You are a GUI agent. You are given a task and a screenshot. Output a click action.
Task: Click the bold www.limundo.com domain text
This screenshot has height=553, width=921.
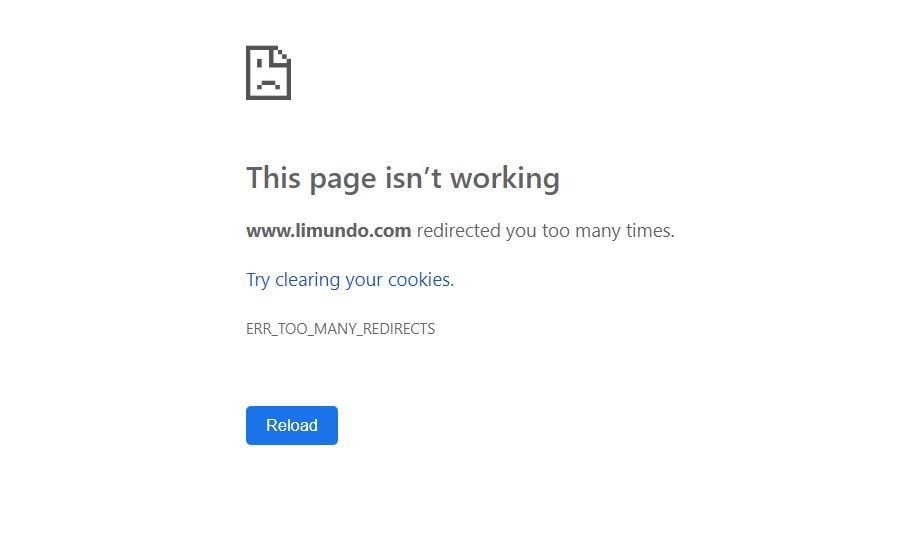click(328, 230)
